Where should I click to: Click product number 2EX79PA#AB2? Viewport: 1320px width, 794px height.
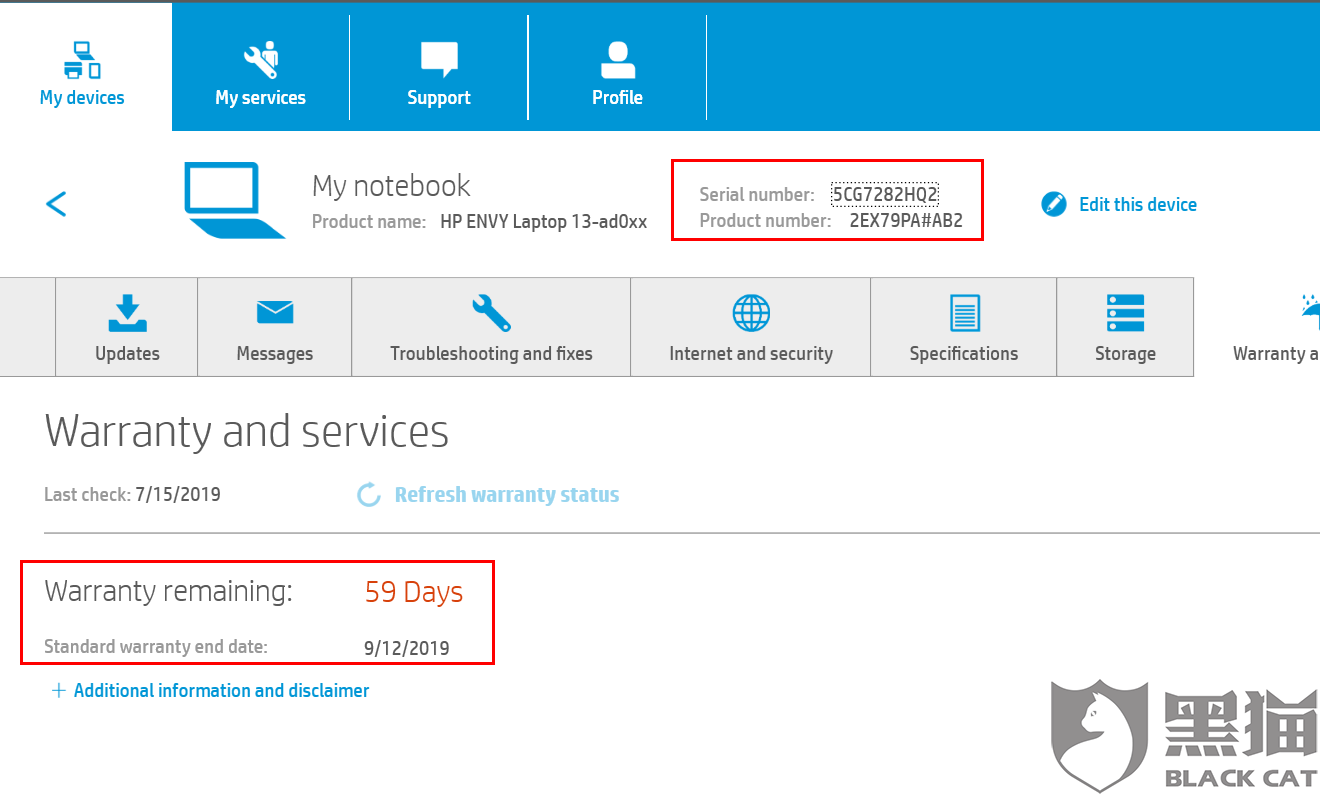(x=906, y=221)
